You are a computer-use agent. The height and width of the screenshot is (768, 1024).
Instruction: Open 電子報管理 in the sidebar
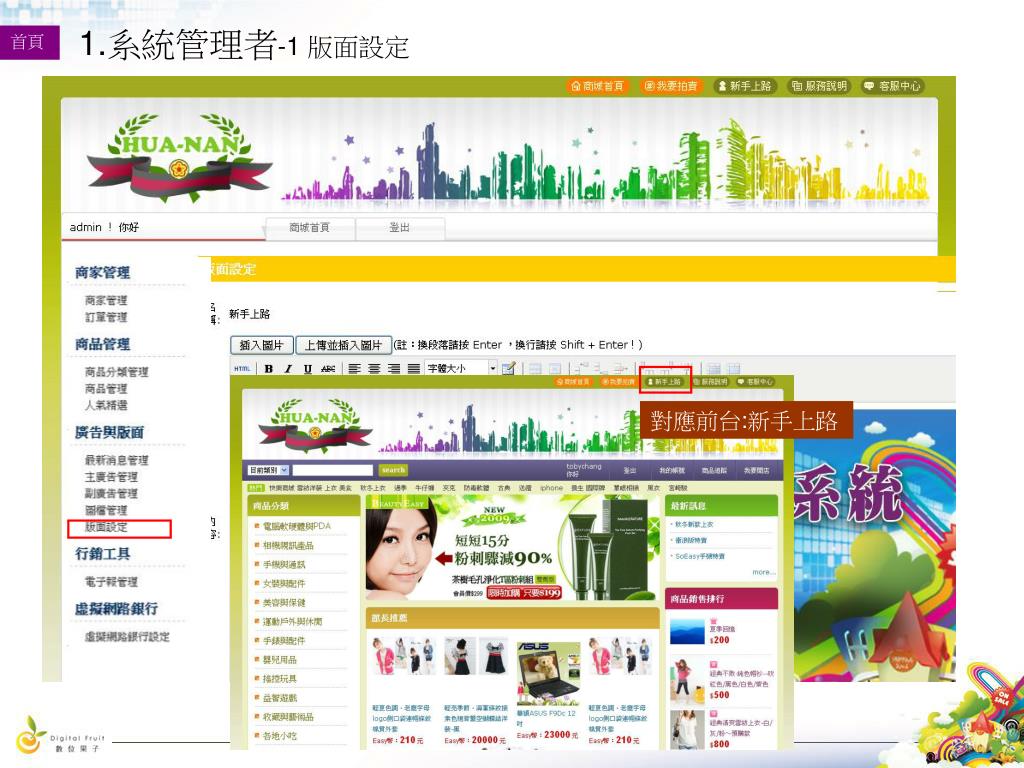tap(111, 582)
